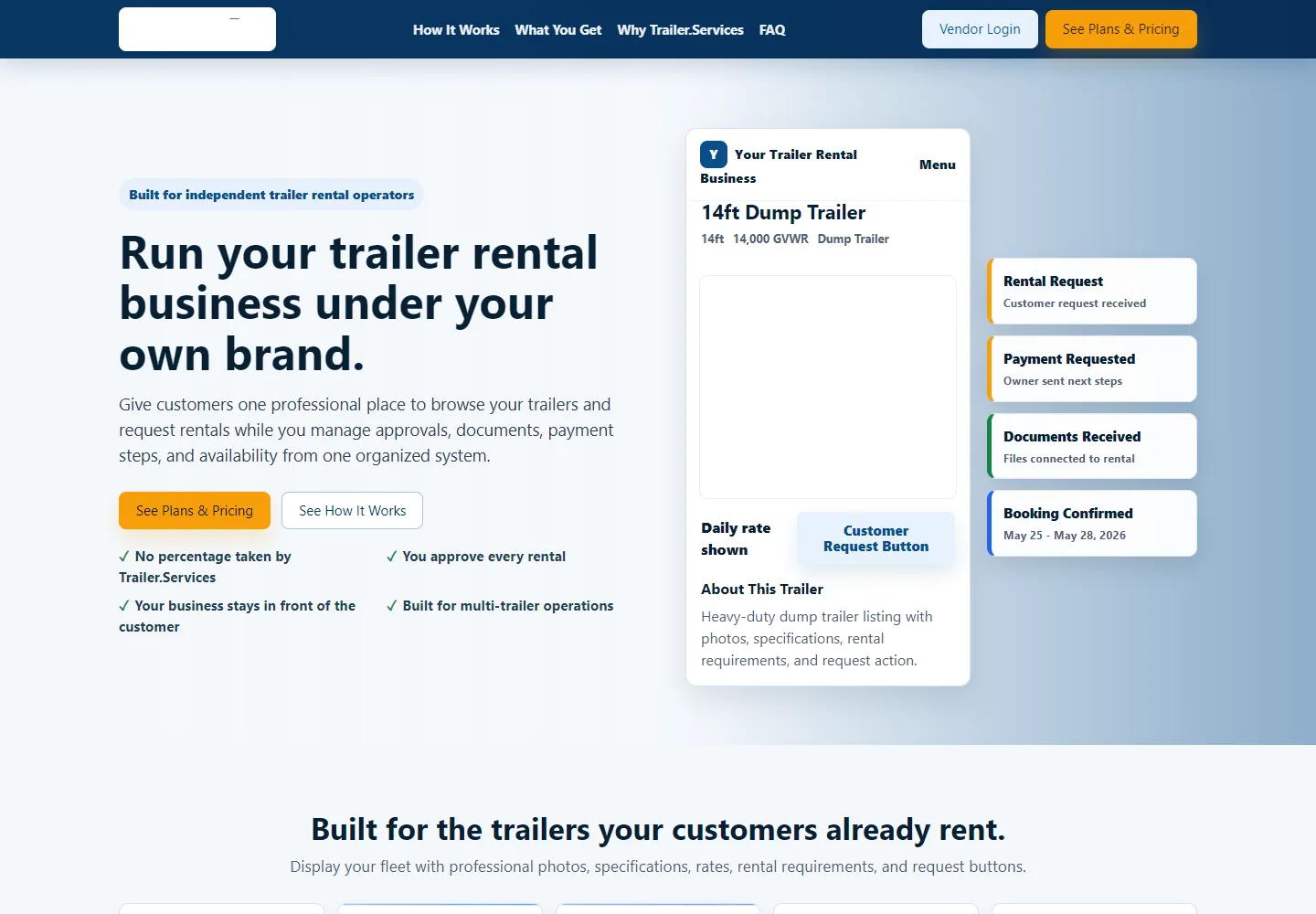Select Documents Received status card

(x=1092, y=446)
